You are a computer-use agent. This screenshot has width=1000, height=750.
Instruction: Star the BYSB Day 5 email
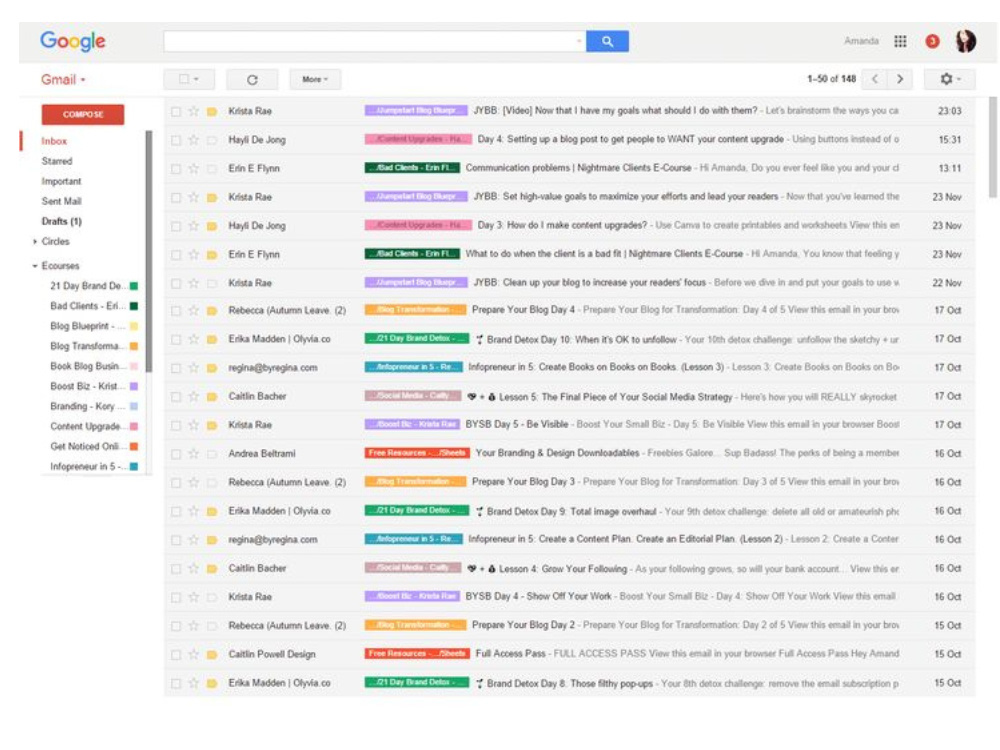pos(193,425)
